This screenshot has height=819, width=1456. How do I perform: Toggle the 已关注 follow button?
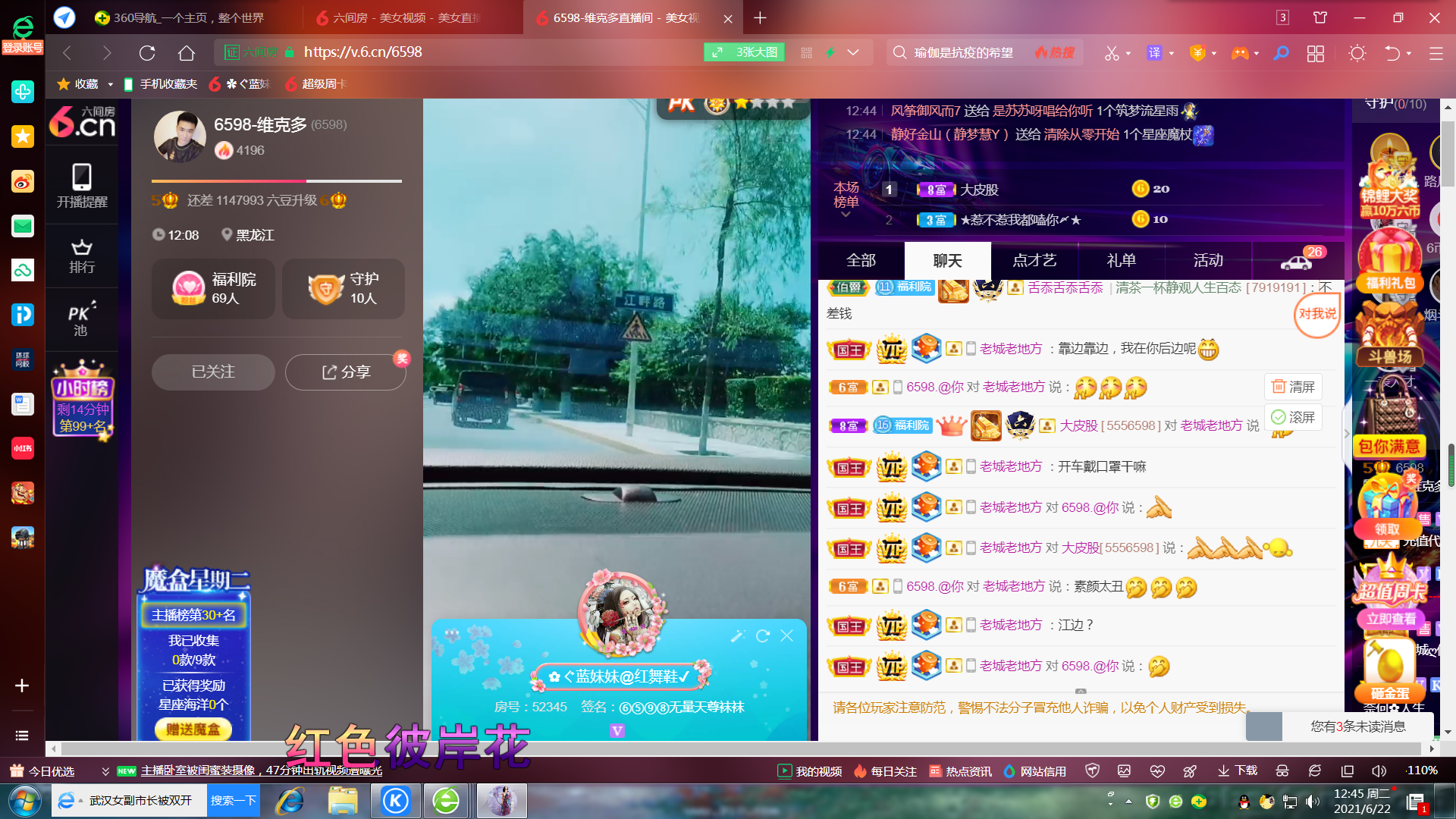coord(213,372)
